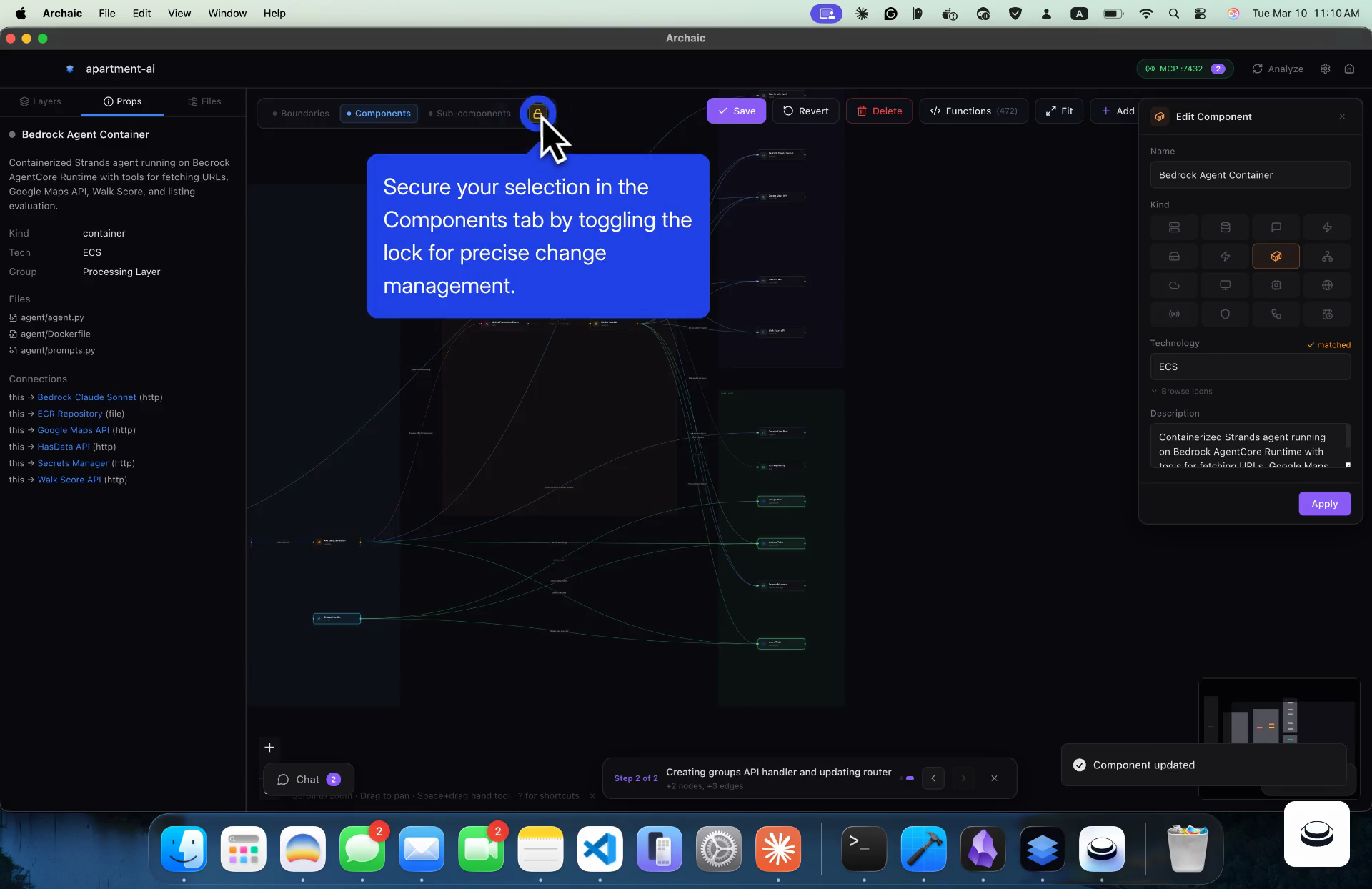Go to previous walkthrough step chevron
1372x889 pixels.
pos(933,778)
